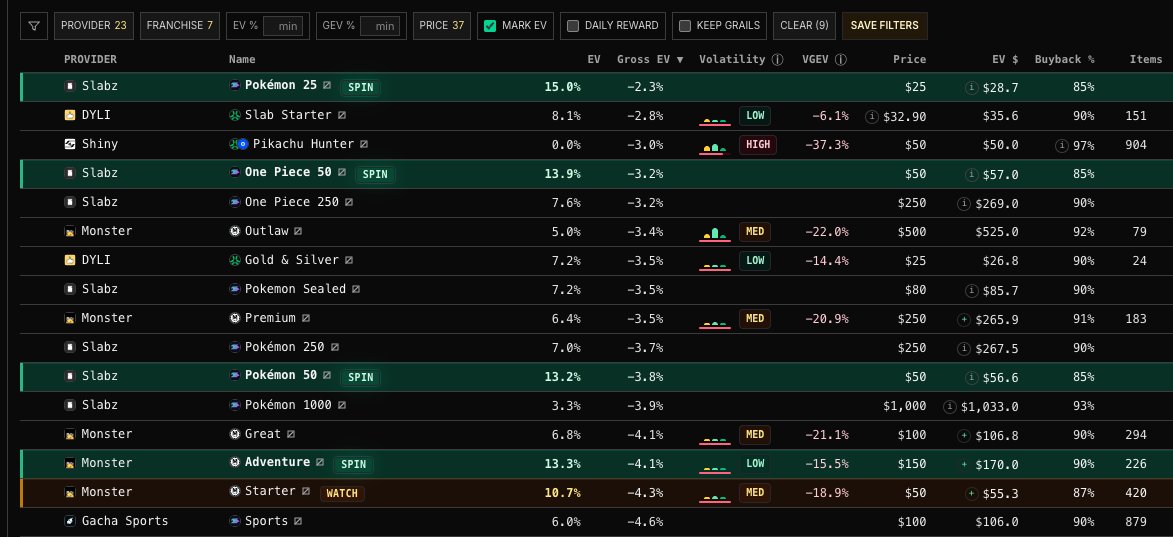Click the edit icon beside Pikachu Hunter
The height and width of the screenshot is (537, 1173).
pyautogui.click(x=364, y=144)
